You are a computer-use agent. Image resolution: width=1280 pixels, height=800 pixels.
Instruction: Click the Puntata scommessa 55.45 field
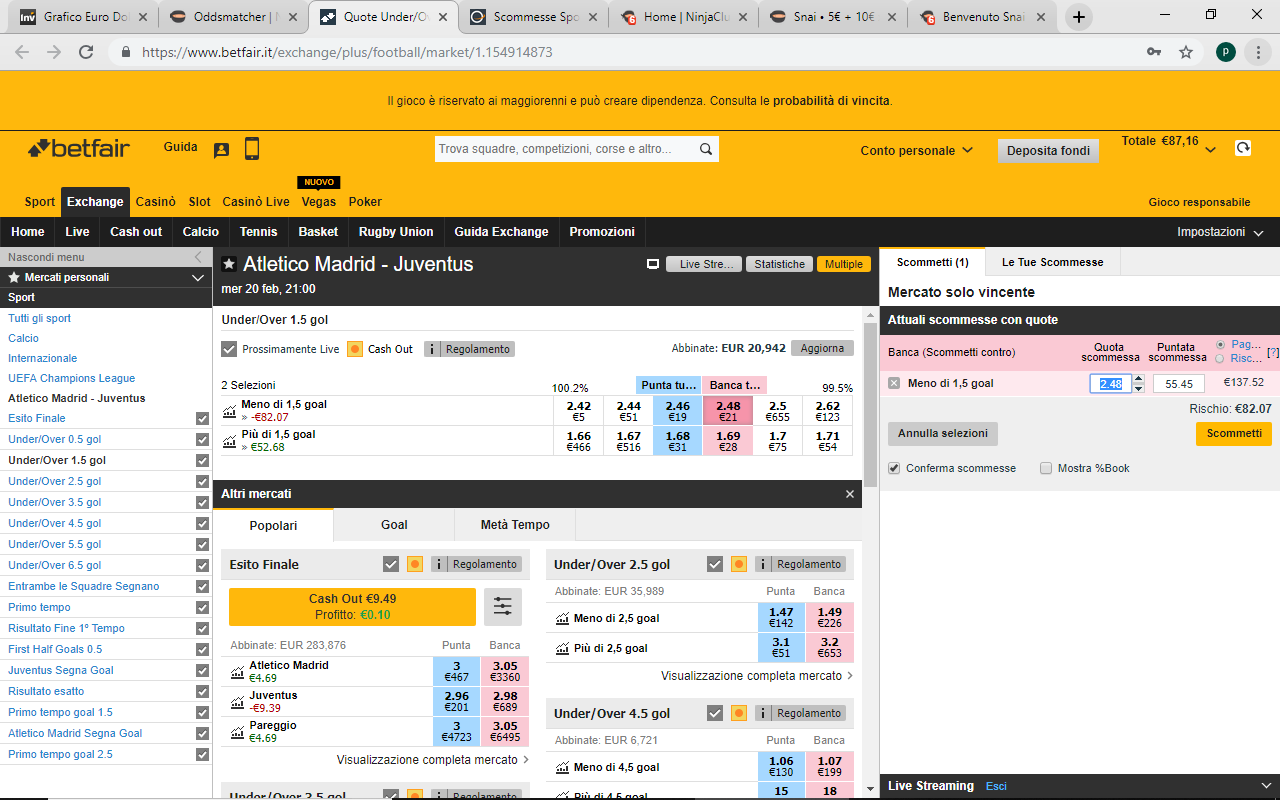tap(1179, 383)
